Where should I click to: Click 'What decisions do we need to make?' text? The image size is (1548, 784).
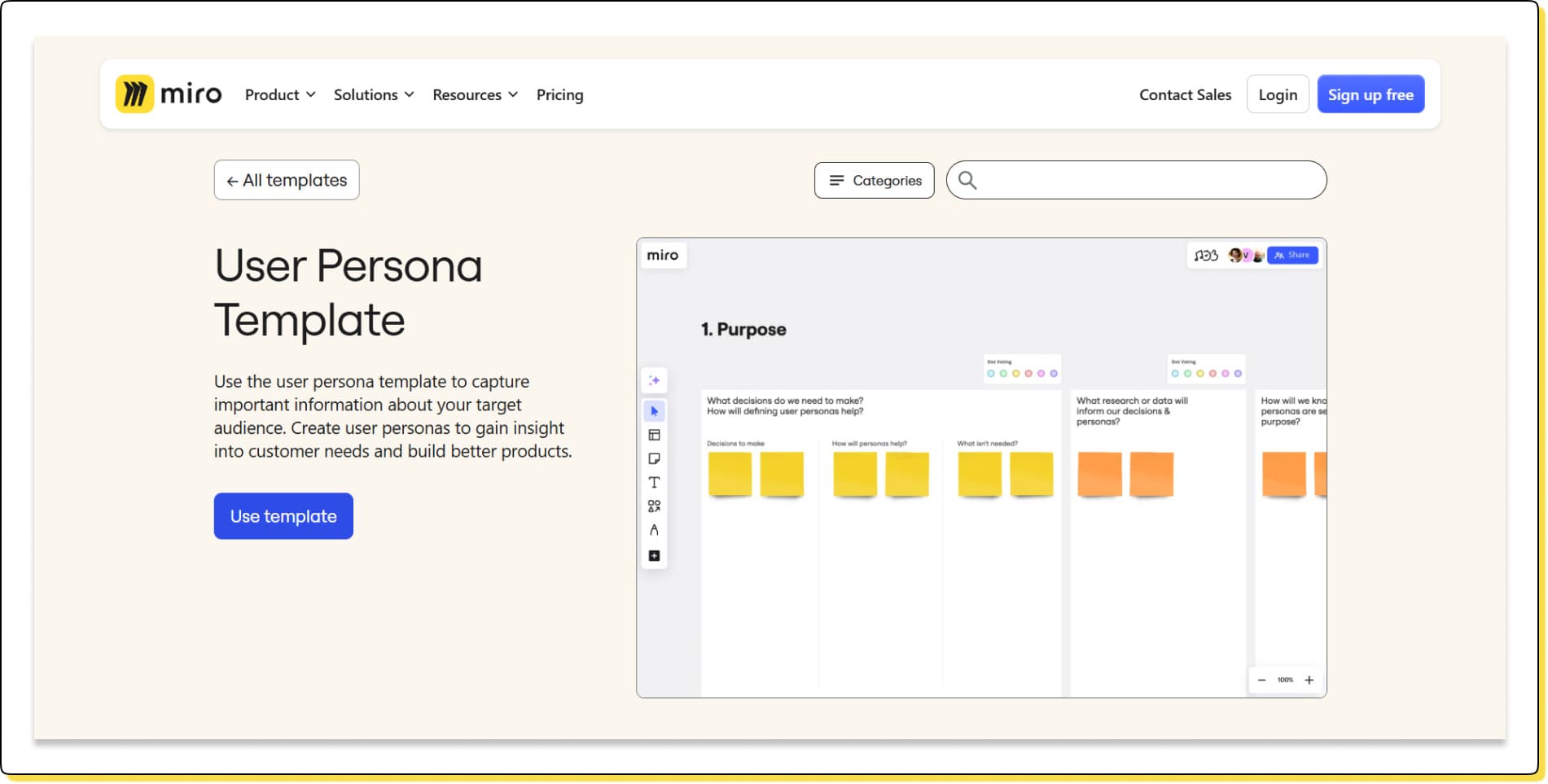785,401
